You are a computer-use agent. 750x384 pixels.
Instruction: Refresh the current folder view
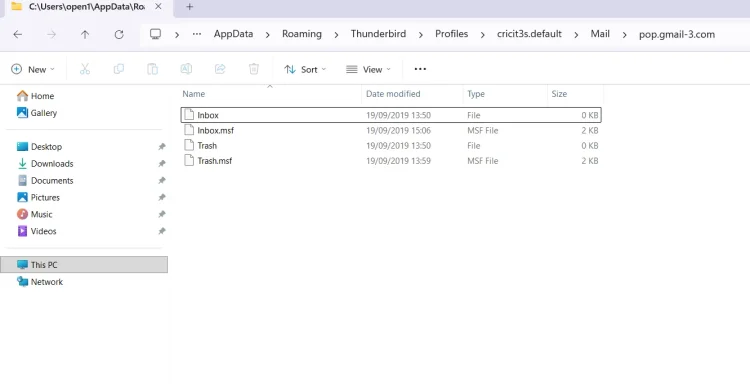click(x=119, y=34)
